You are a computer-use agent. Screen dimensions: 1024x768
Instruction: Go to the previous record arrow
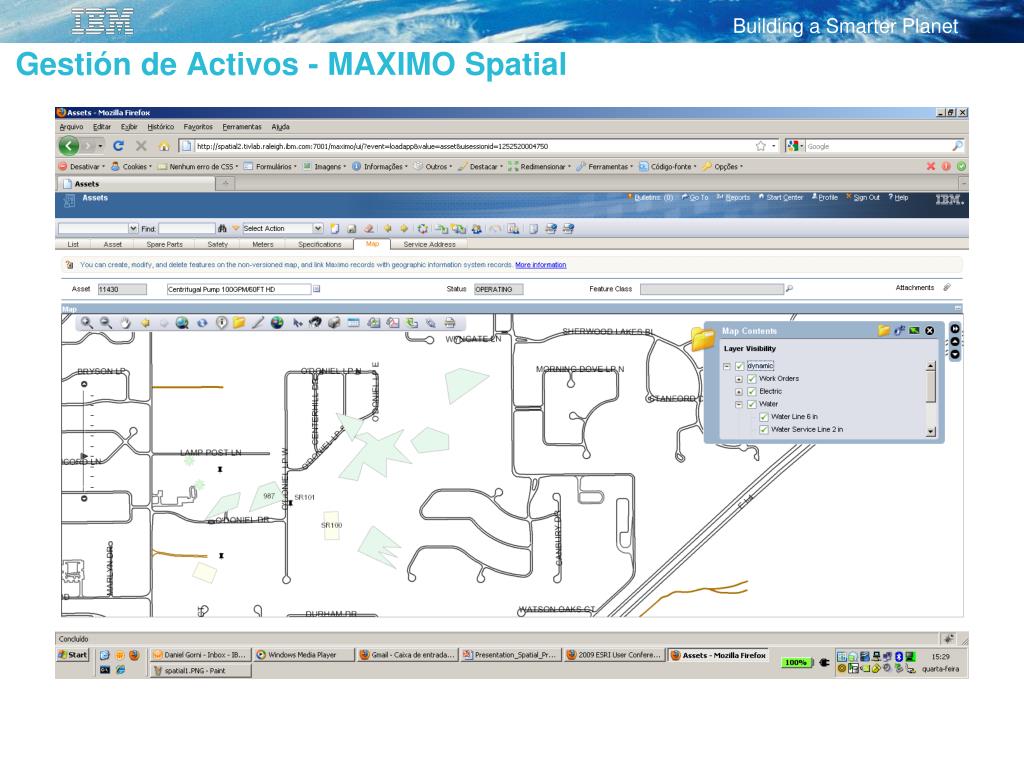387,229
